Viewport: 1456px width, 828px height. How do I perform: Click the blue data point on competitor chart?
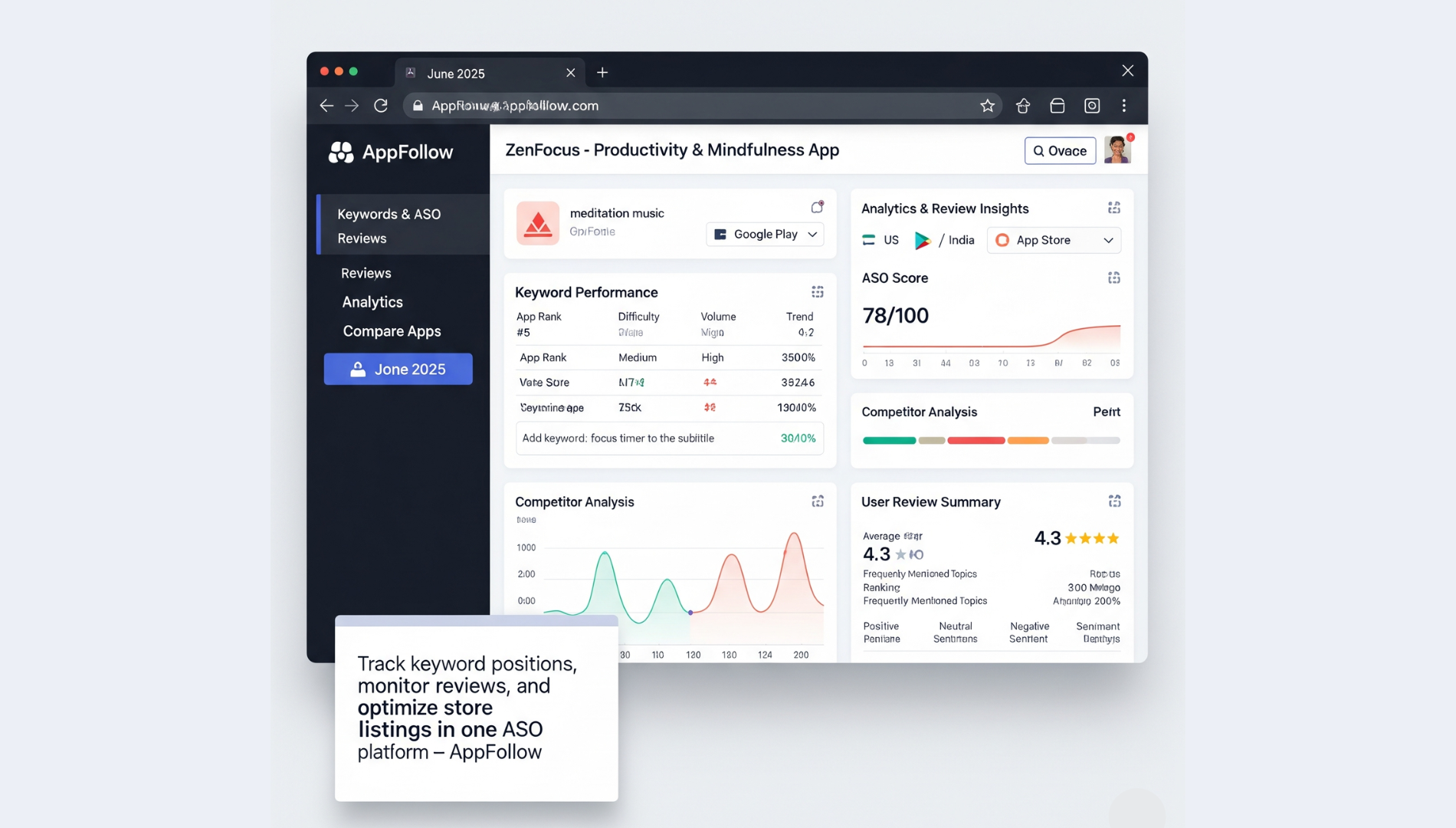pos(690,613)
